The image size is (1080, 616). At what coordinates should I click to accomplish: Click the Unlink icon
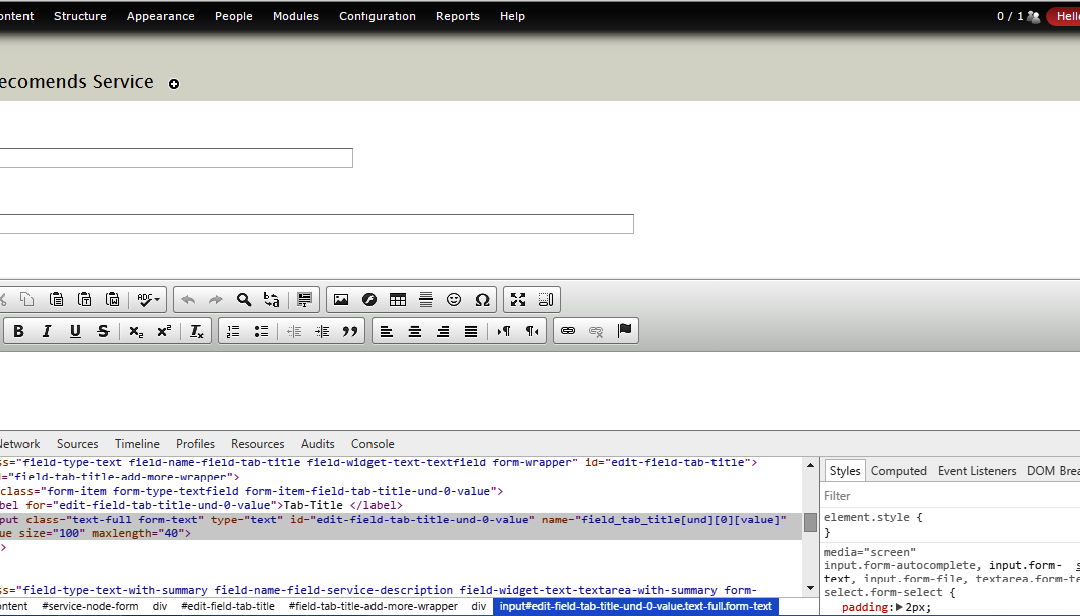click(x=596, y=331)
